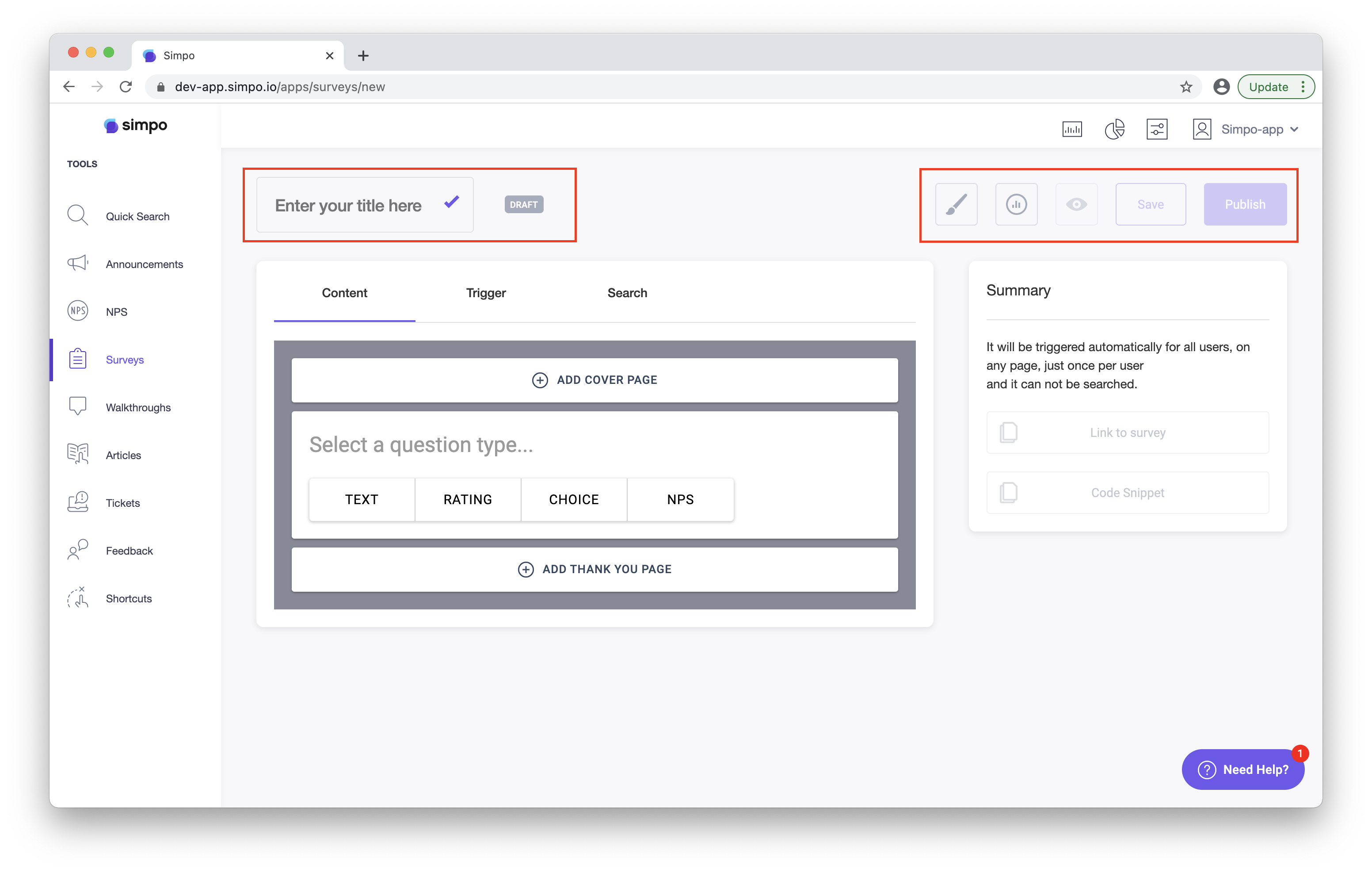This screenshot has height=873, width=1372.
Task: Choose RATING question type
Action: 468,499
